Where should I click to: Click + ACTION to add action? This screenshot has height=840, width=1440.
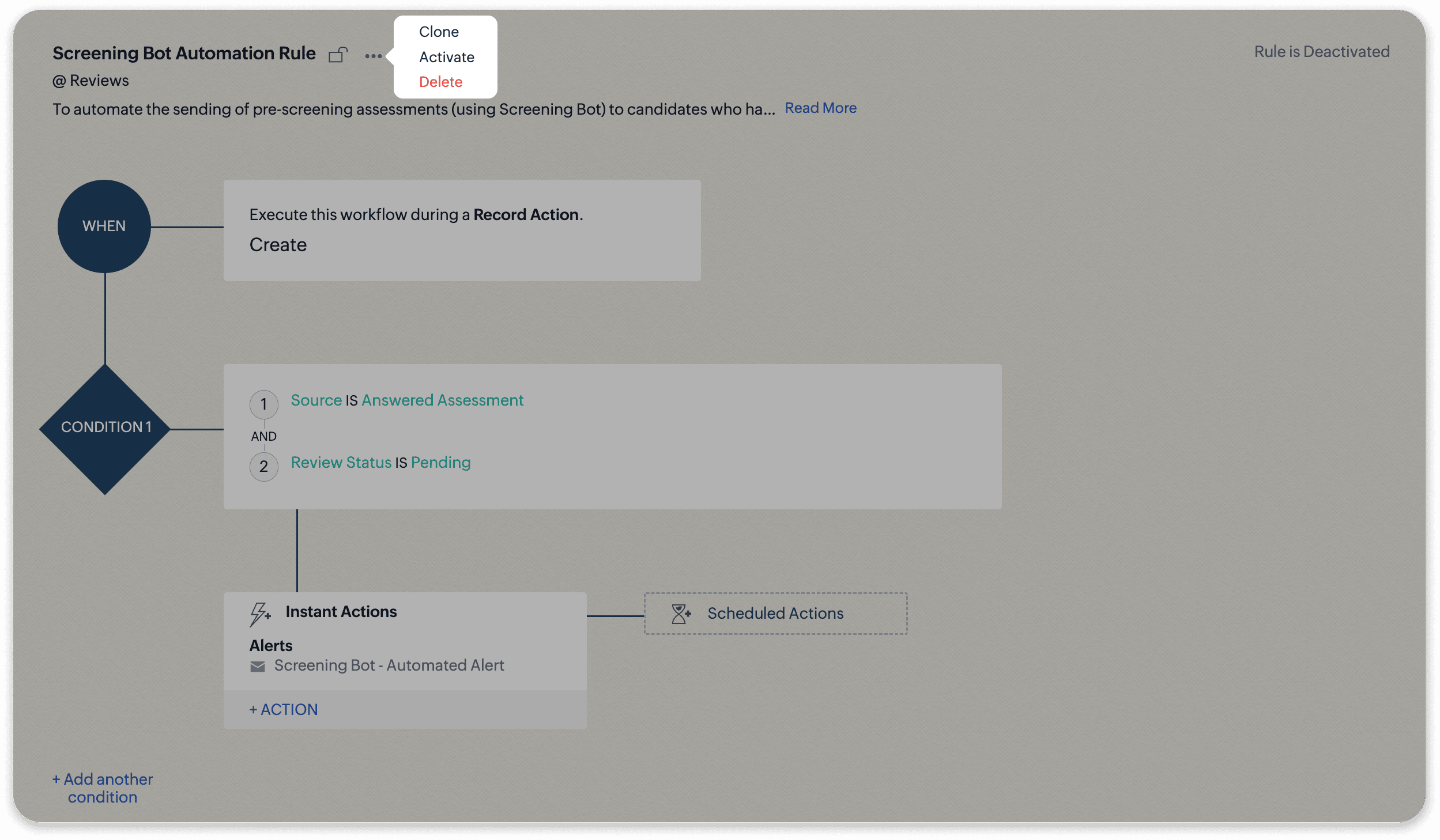click(284, 709)
